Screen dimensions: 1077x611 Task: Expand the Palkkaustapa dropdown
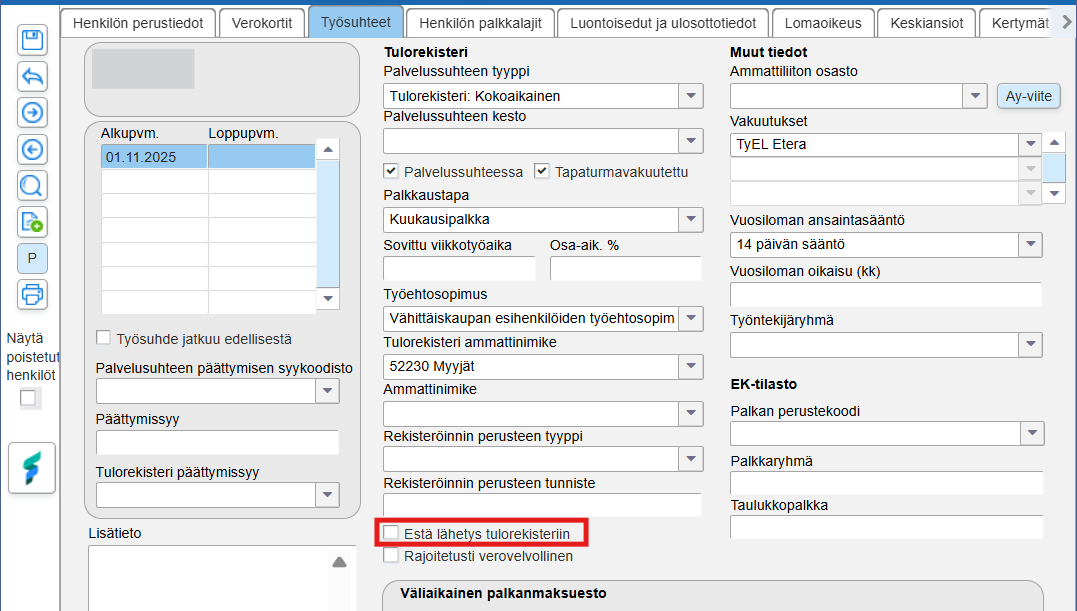tap(691, 220)
